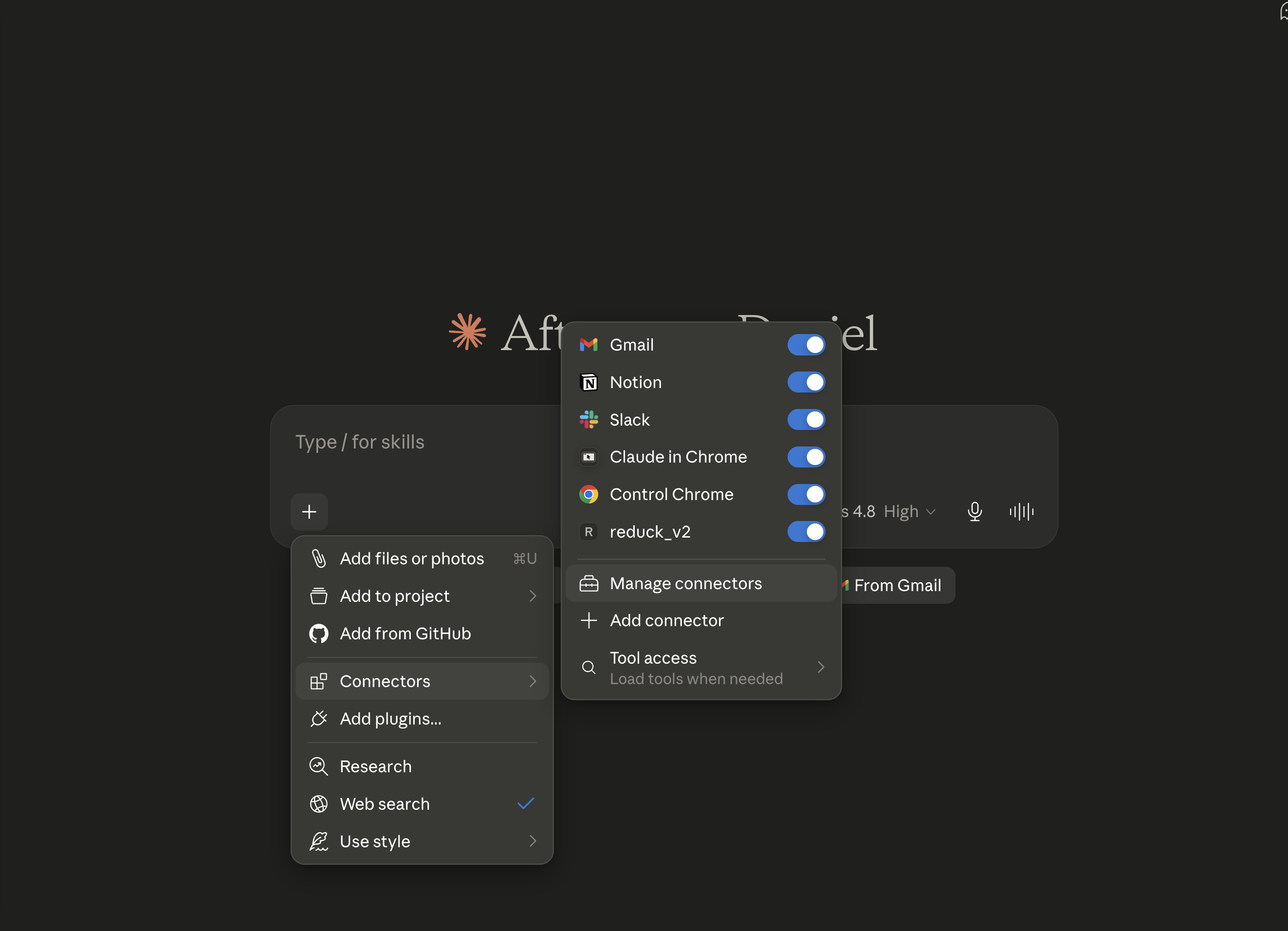Open Add plugins… entry
Viewport: 1288px width, 931px height.
coord(422,719)
